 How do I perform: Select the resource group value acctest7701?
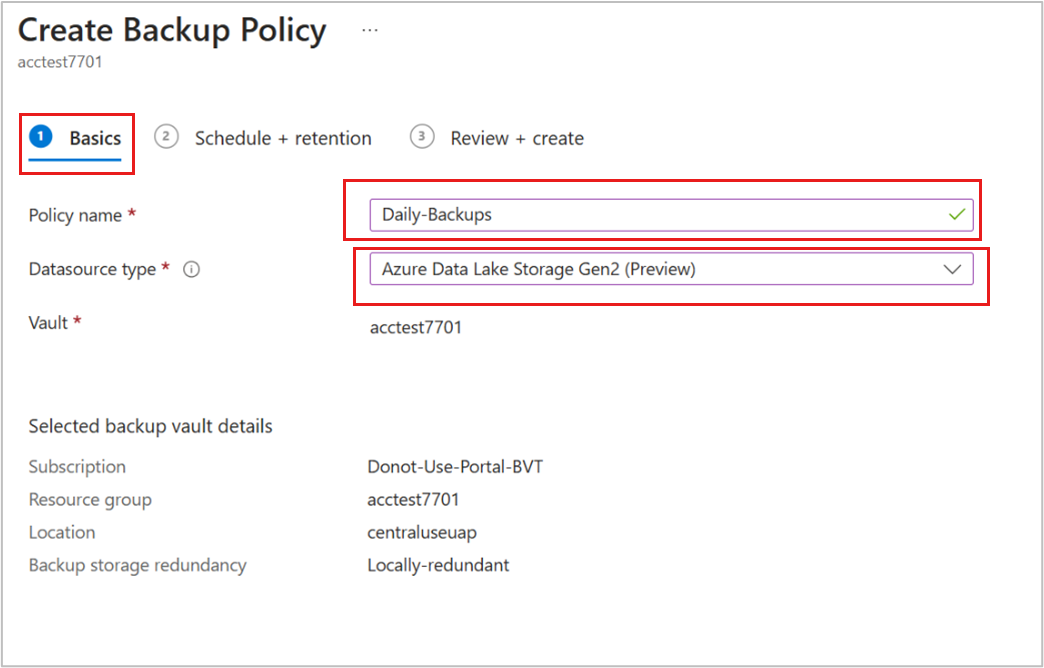pyautogui.click(x=413, y=500)
